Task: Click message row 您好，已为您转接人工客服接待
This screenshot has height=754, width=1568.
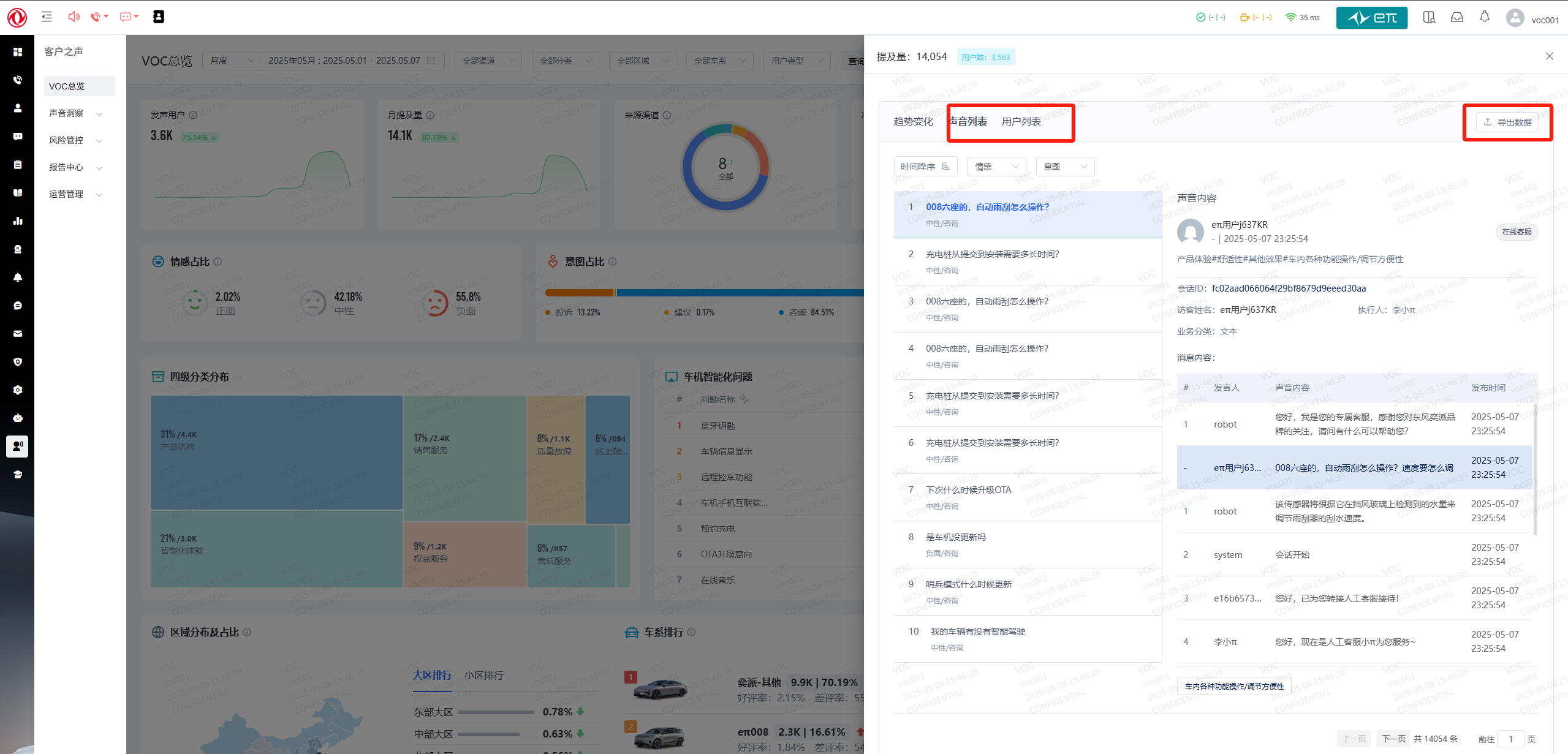Action: [1354, 598]
